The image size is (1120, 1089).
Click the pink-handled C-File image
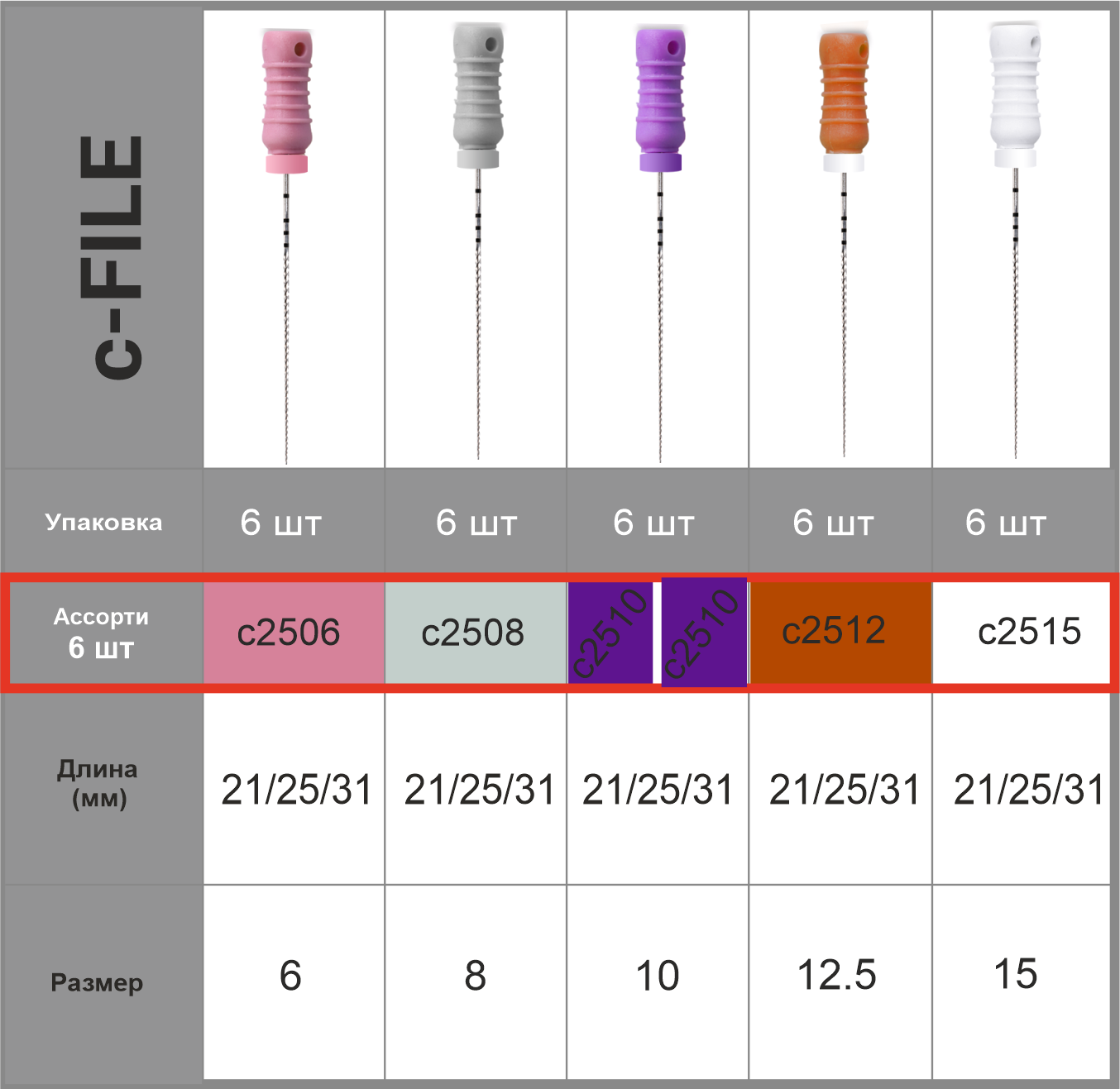[287, 240]
